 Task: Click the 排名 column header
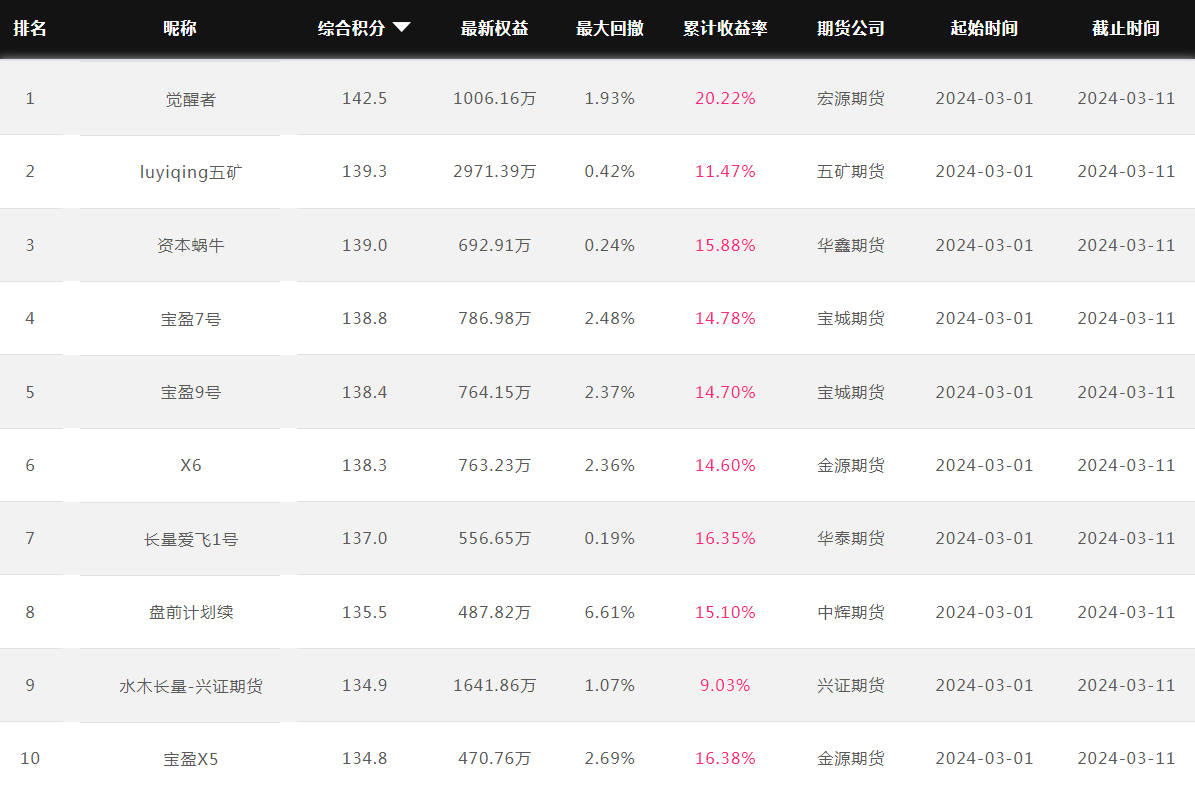[x=30, y=28]
